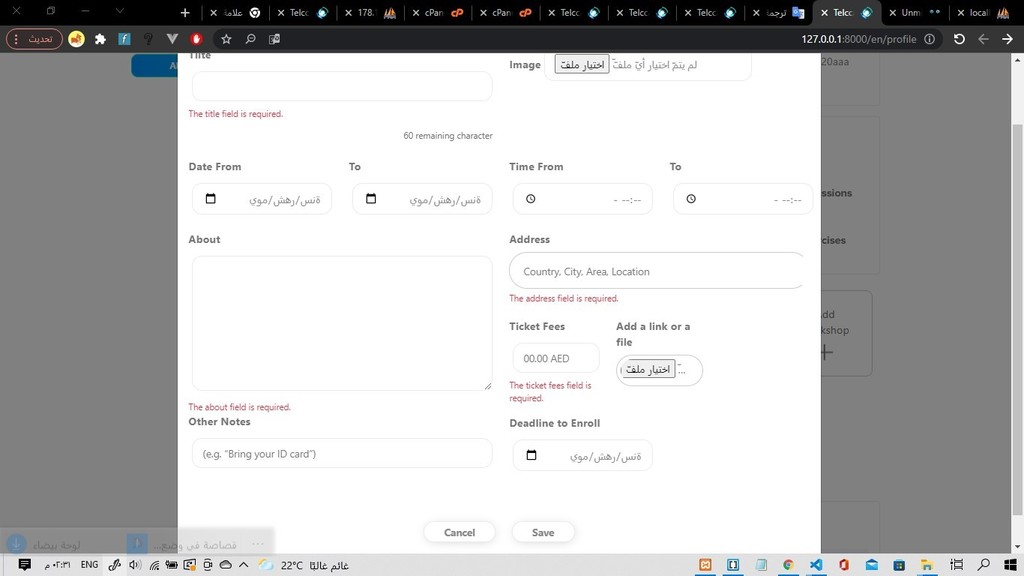Close the active Telco tab
Viewport: 1024px width, 576px height.
pos(824,12)
